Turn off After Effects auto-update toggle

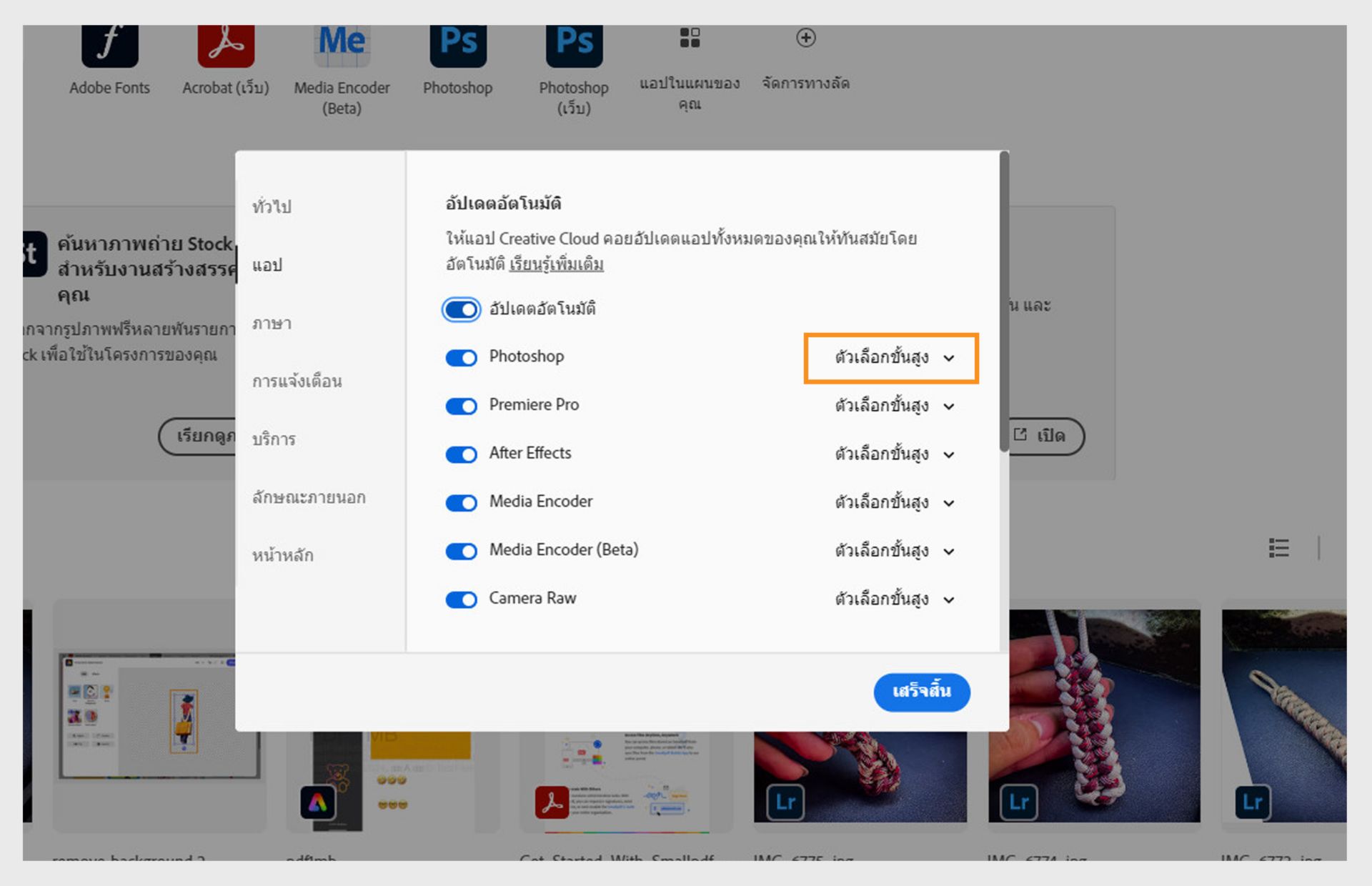click(x=461, y=454)
